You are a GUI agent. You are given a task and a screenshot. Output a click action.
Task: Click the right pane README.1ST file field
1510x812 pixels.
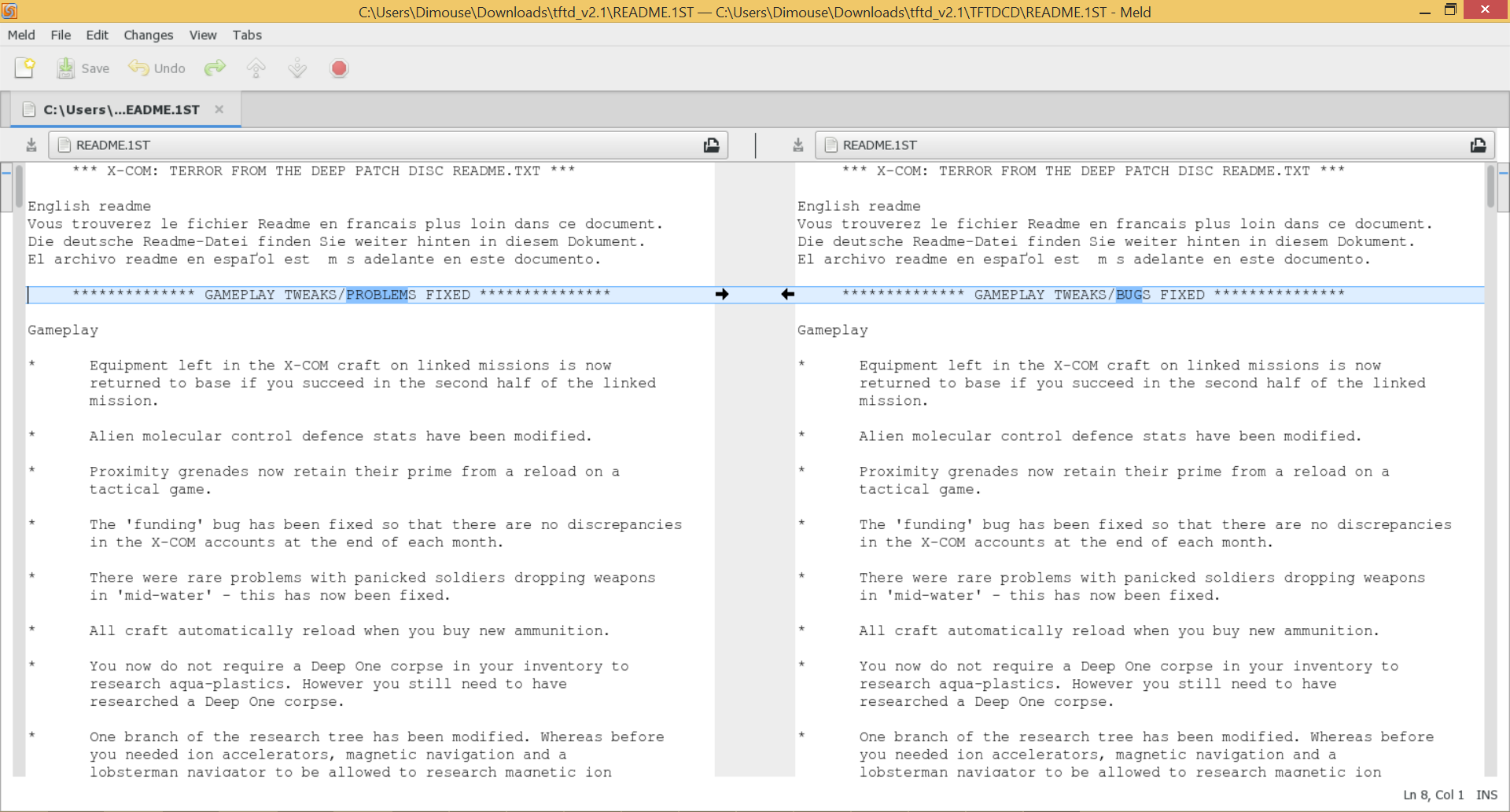[x=1155, y=145]
